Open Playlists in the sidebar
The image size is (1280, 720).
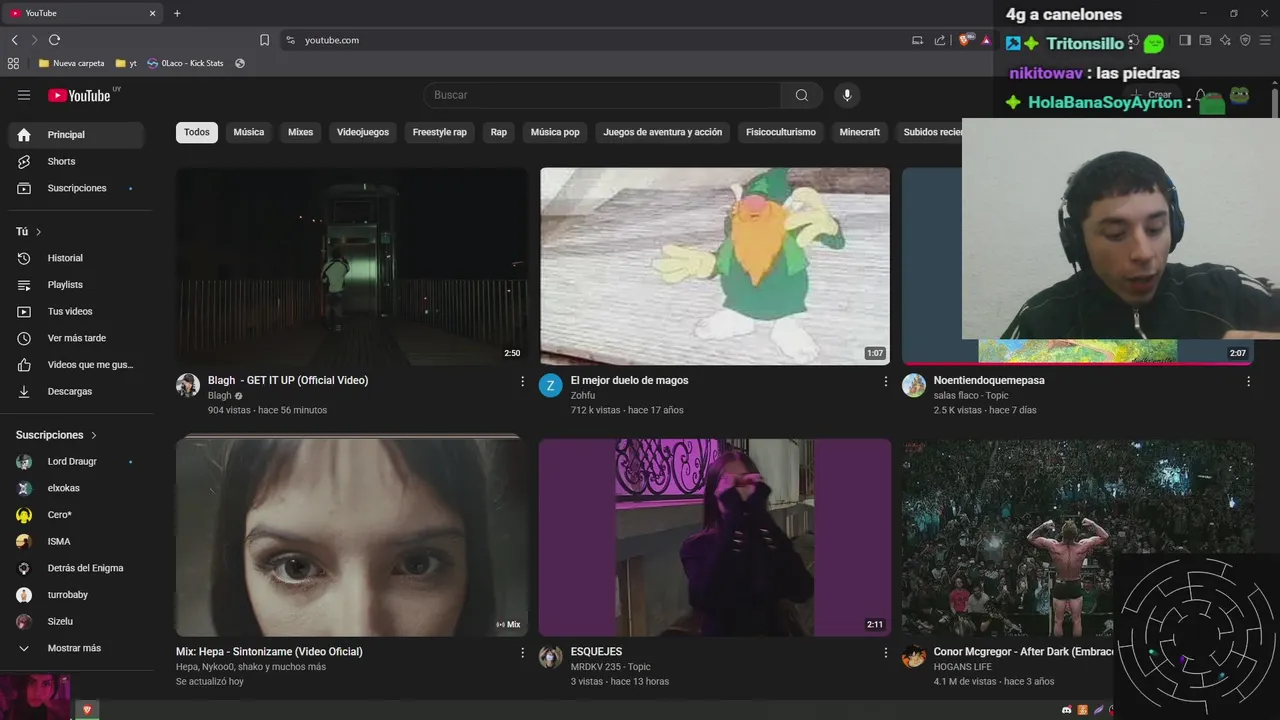76,285
